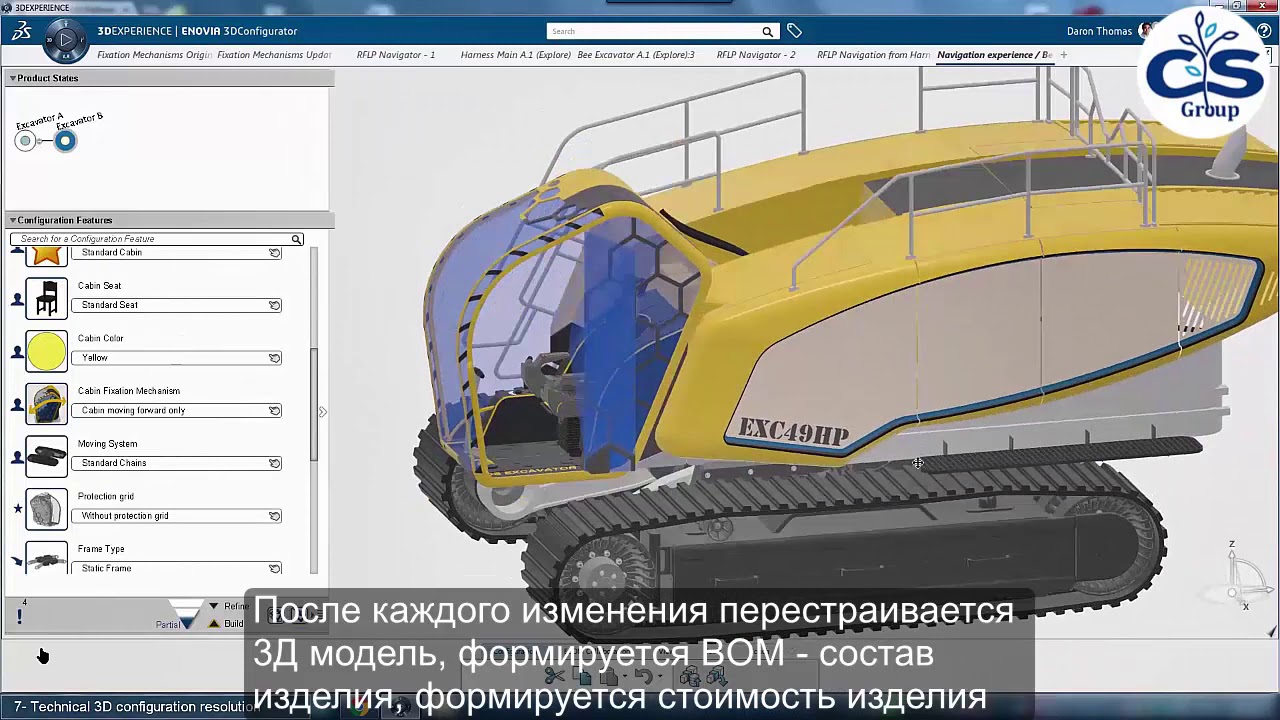Click the Build label

point(234,624)
